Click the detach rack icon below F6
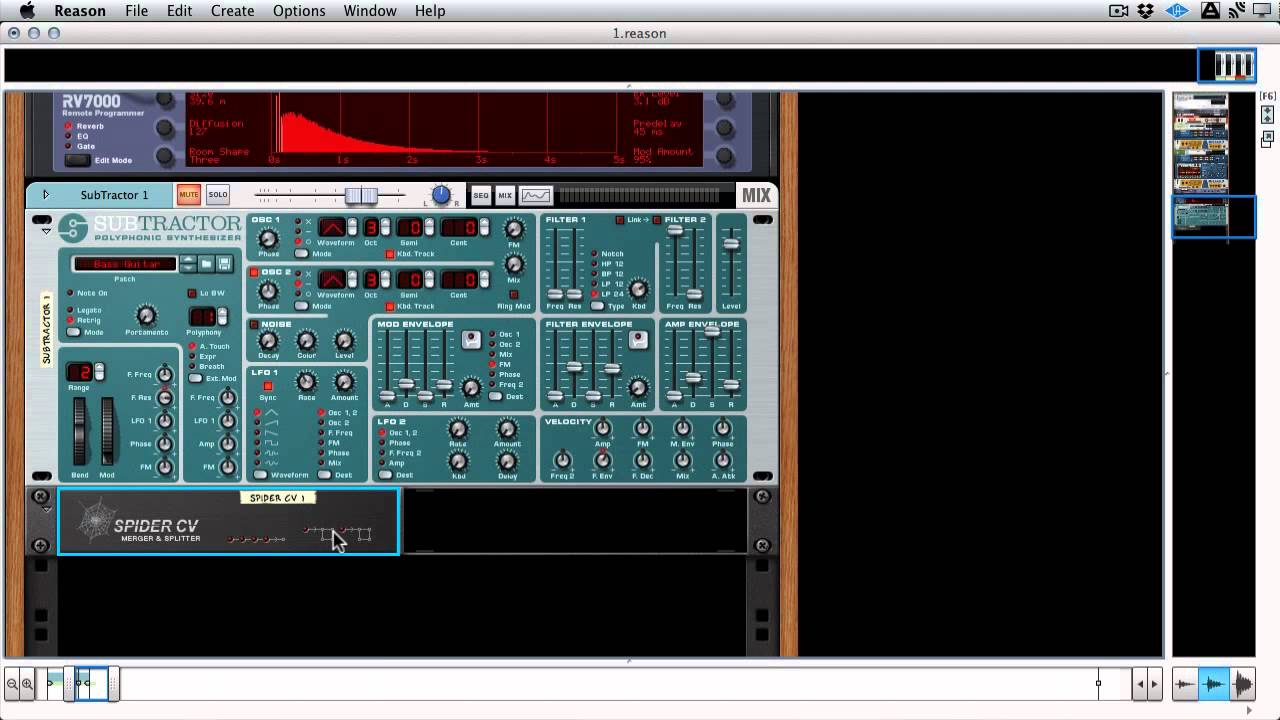Viewport: 1280px width, 720px height. [1267, 139]
